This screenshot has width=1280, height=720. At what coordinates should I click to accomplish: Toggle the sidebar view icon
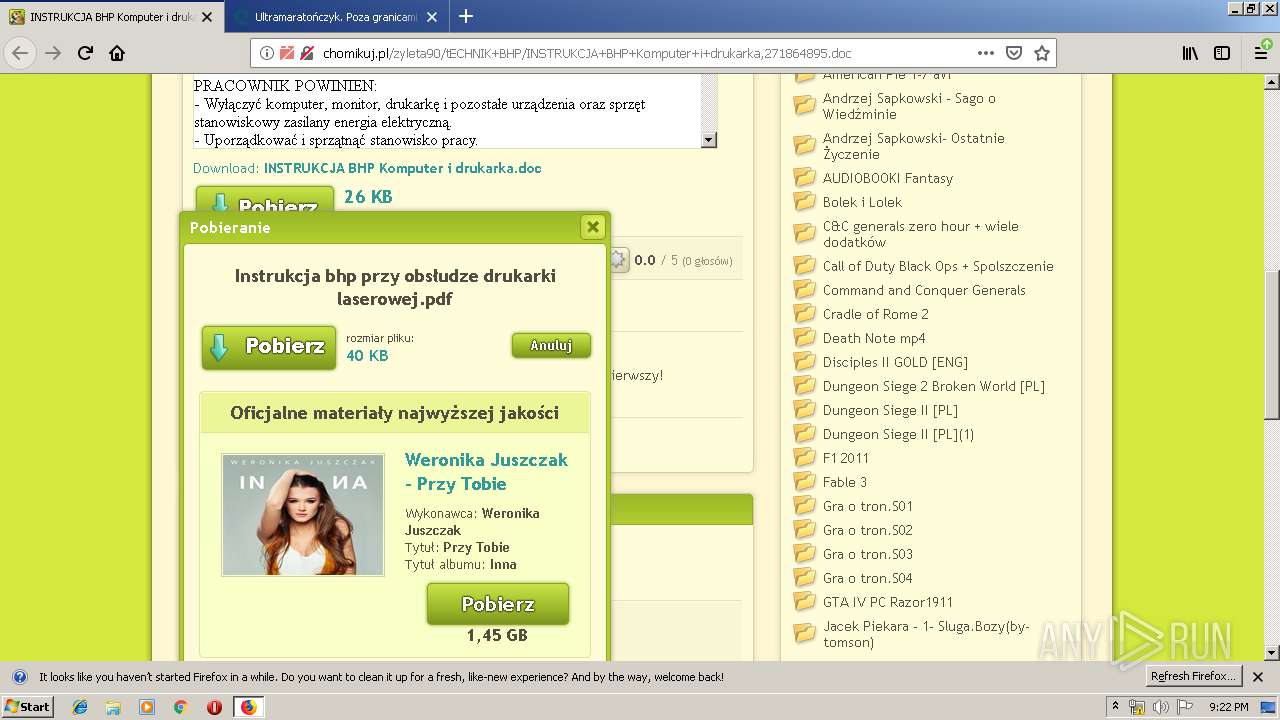tap(1222, 53)
